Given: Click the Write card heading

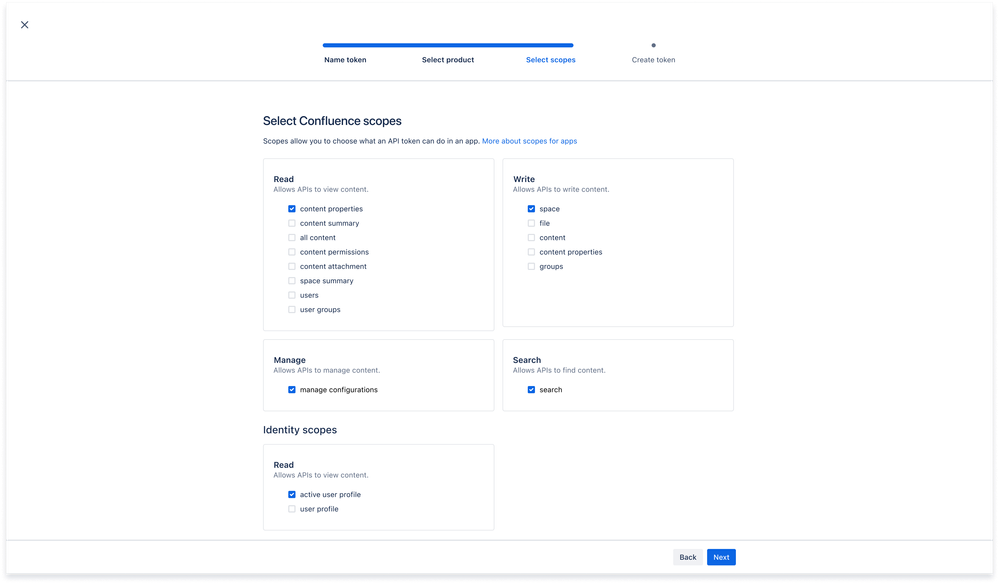Looking at the screenshot, I should (524, 179).
